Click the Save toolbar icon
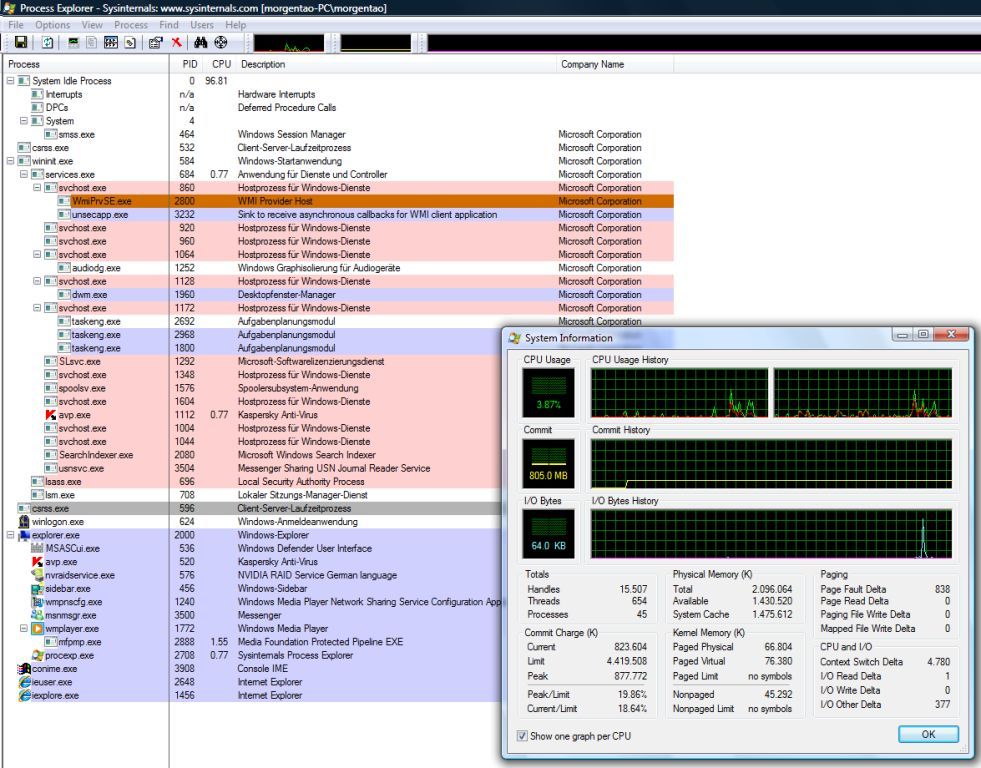The image size is (981, 768). pyautogui.click(x=21, y=43)
